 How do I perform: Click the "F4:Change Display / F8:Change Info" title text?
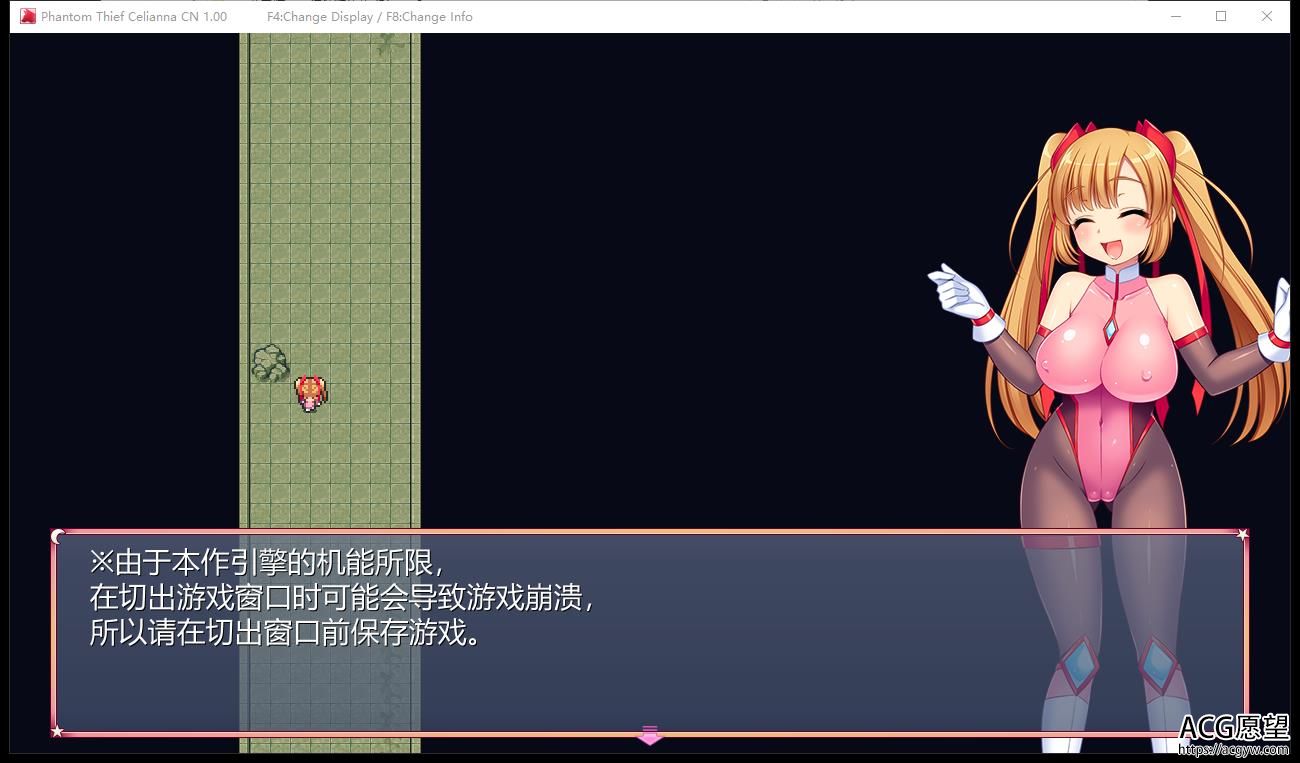[370, 16]
